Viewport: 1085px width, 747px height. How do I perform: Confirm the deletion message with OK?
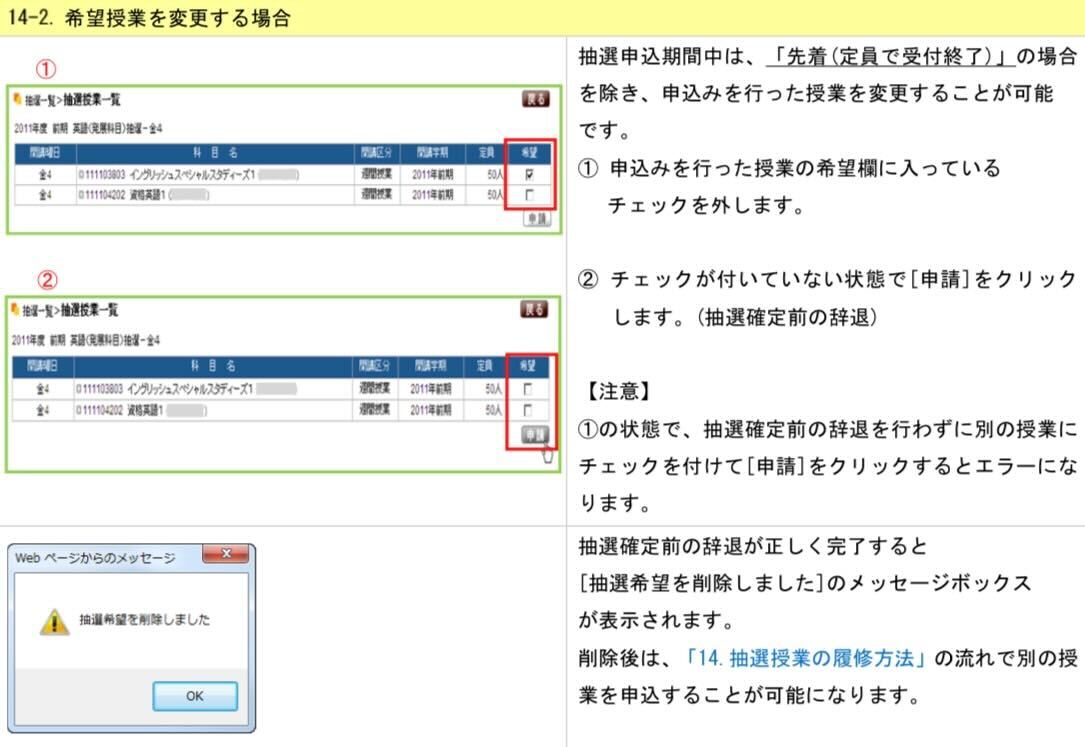tap(194, 696)
